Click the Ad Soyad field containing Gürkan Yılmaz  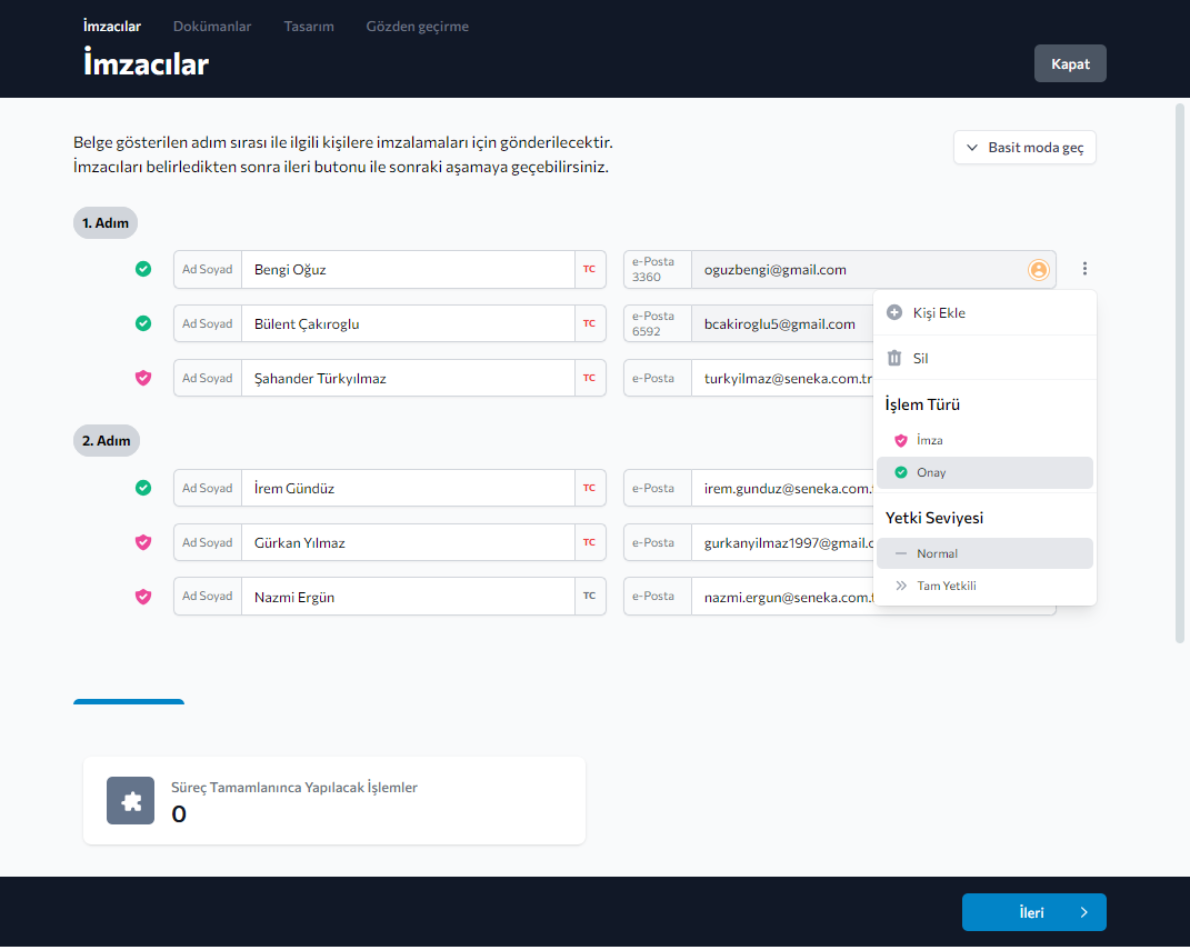(406, 543)
